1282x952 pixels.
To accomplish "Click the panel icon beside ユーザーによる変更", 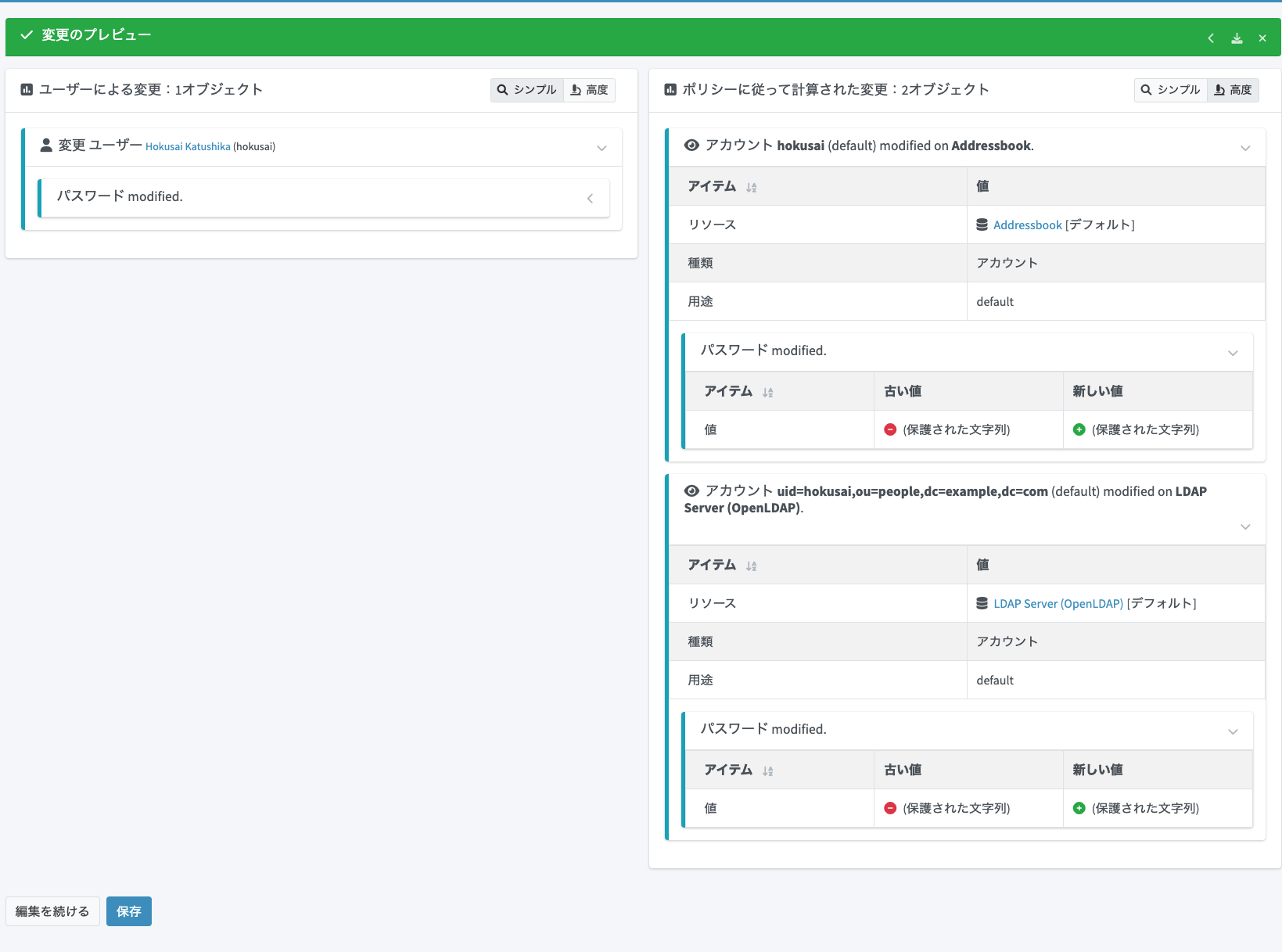I will (x=27, y=90).
